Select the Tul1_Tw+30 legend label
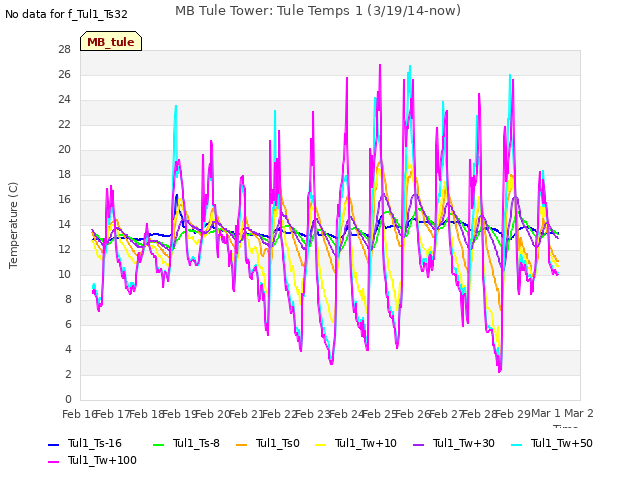Image resolution: width=640 pixels, height=480 pixels. pos(464,444)
